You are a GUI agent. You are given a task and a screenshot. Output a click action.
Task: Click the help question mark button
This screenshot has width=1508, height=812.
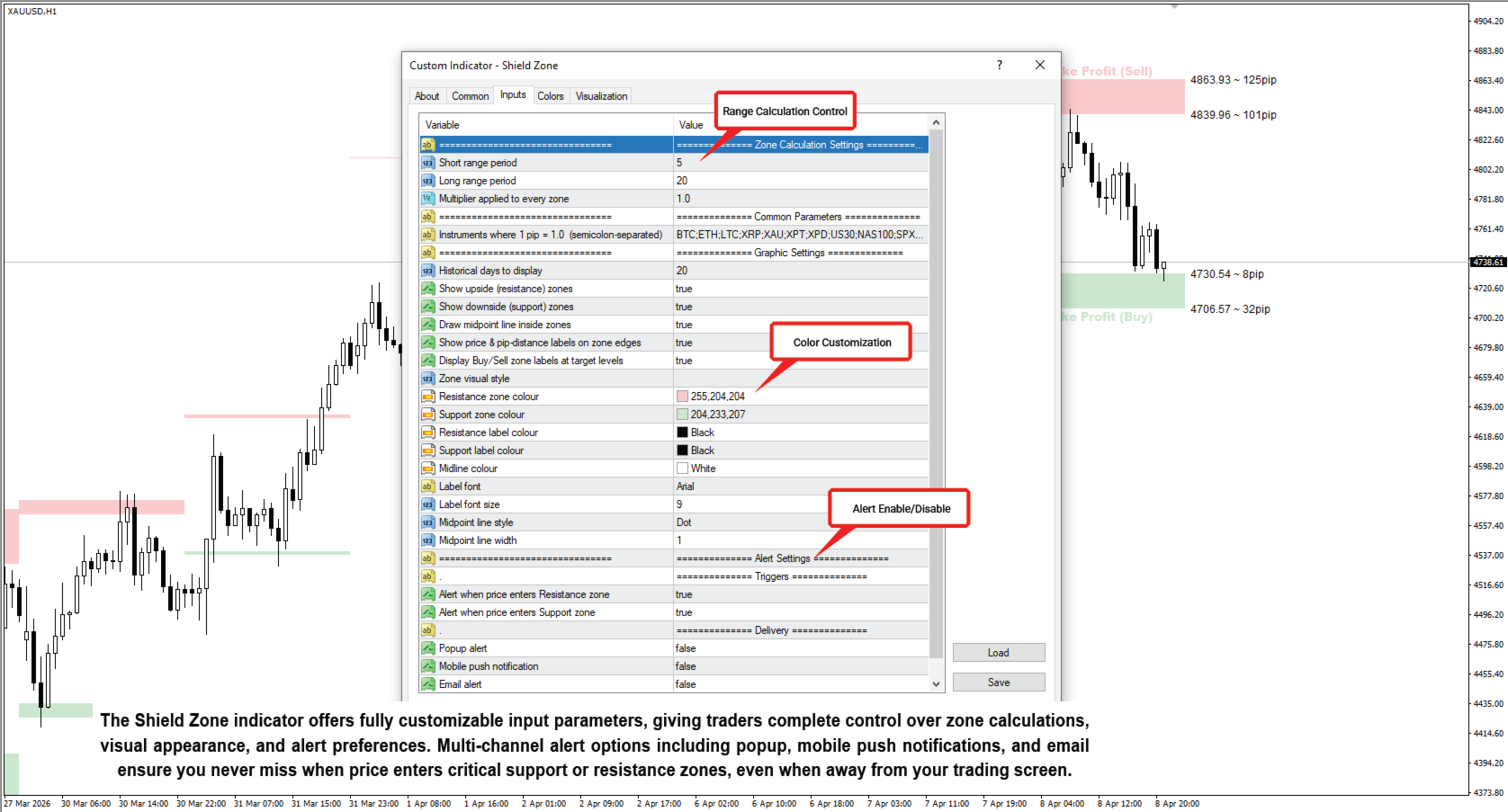pyautogui.click(x=1000, y=65)
